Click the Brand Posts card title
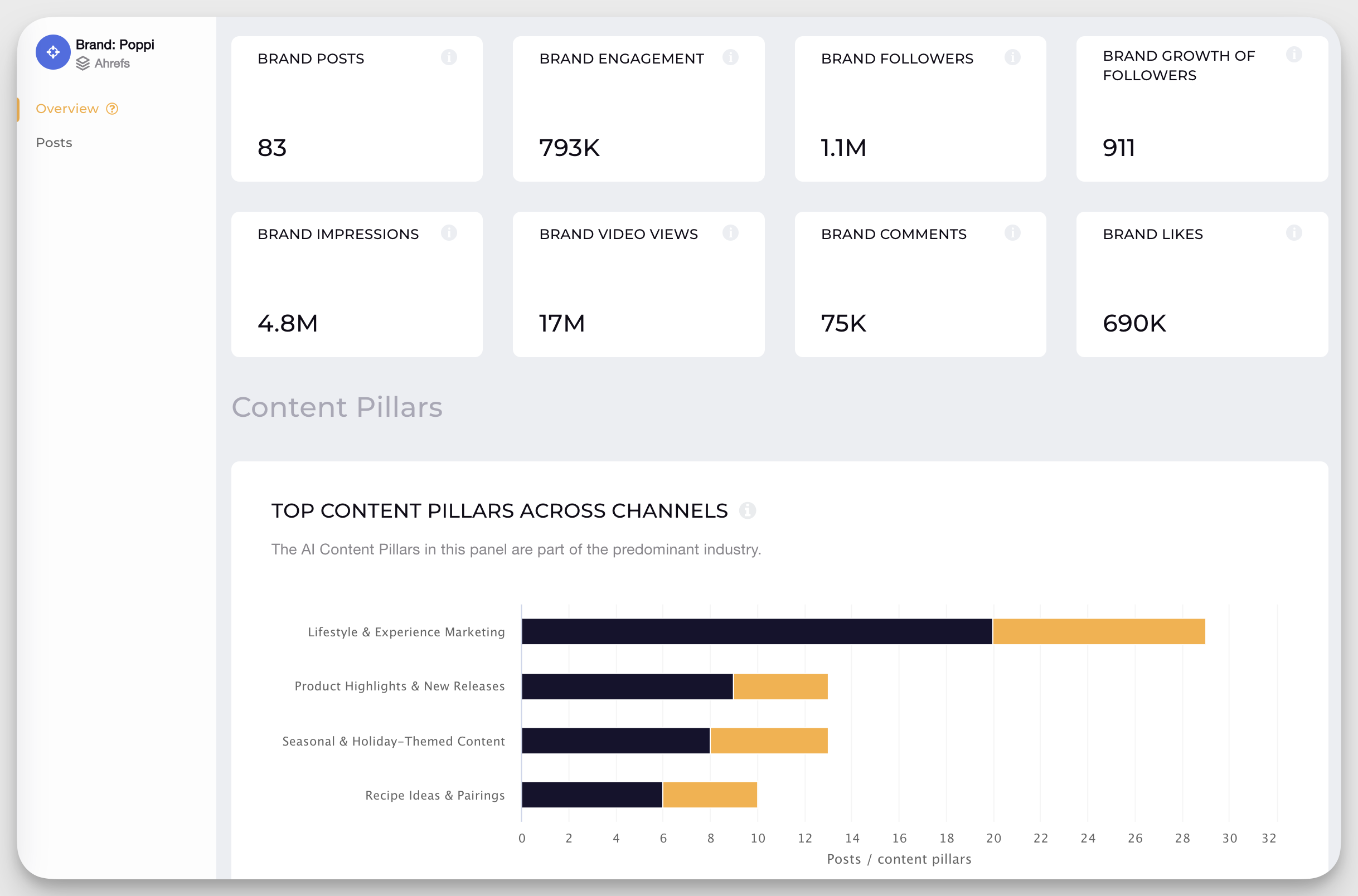Screen dimensions: 1358x896 [311, 59]
